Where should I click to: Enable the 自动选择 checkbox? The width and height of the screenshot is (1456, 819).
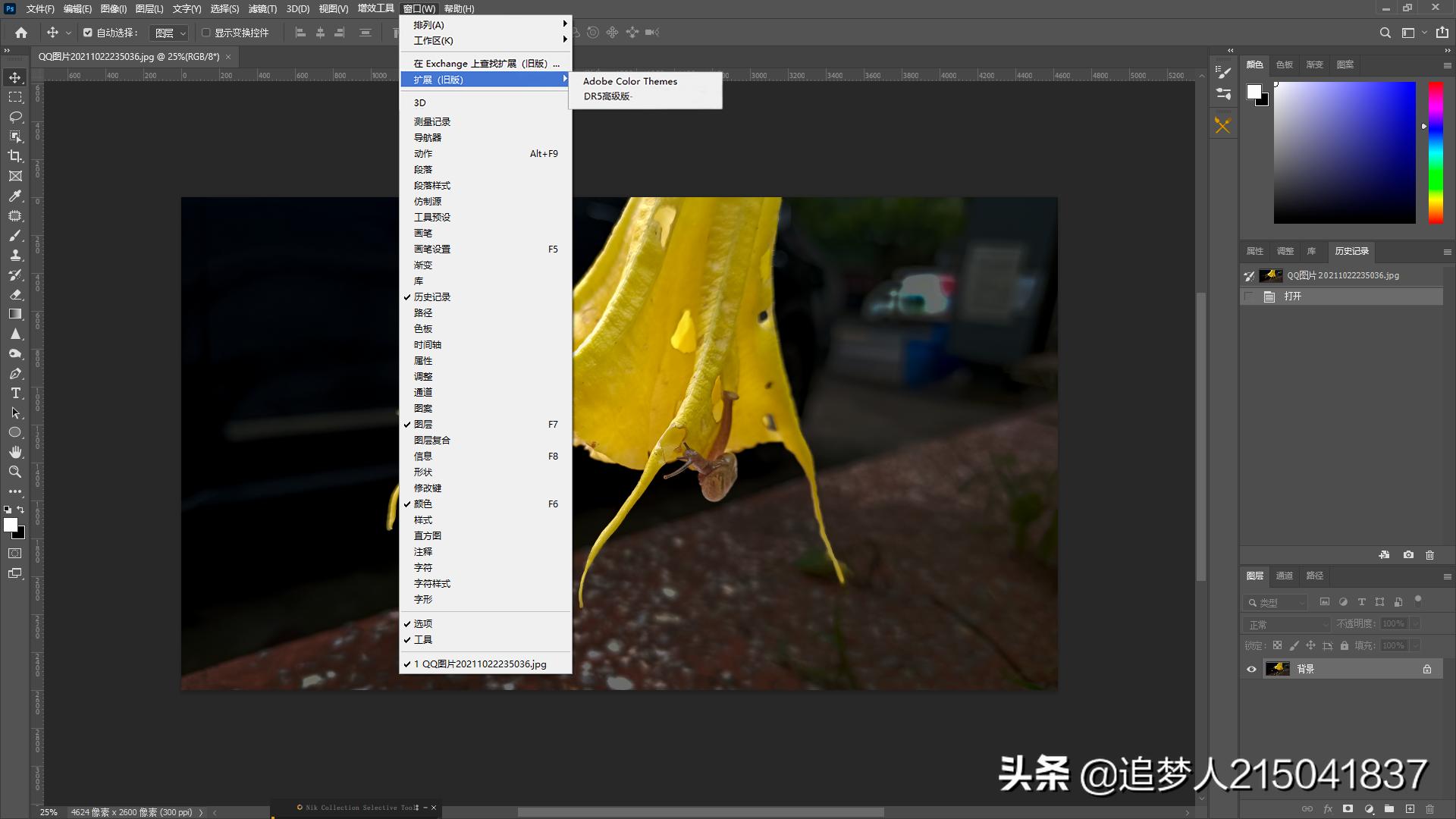point(88,33)
